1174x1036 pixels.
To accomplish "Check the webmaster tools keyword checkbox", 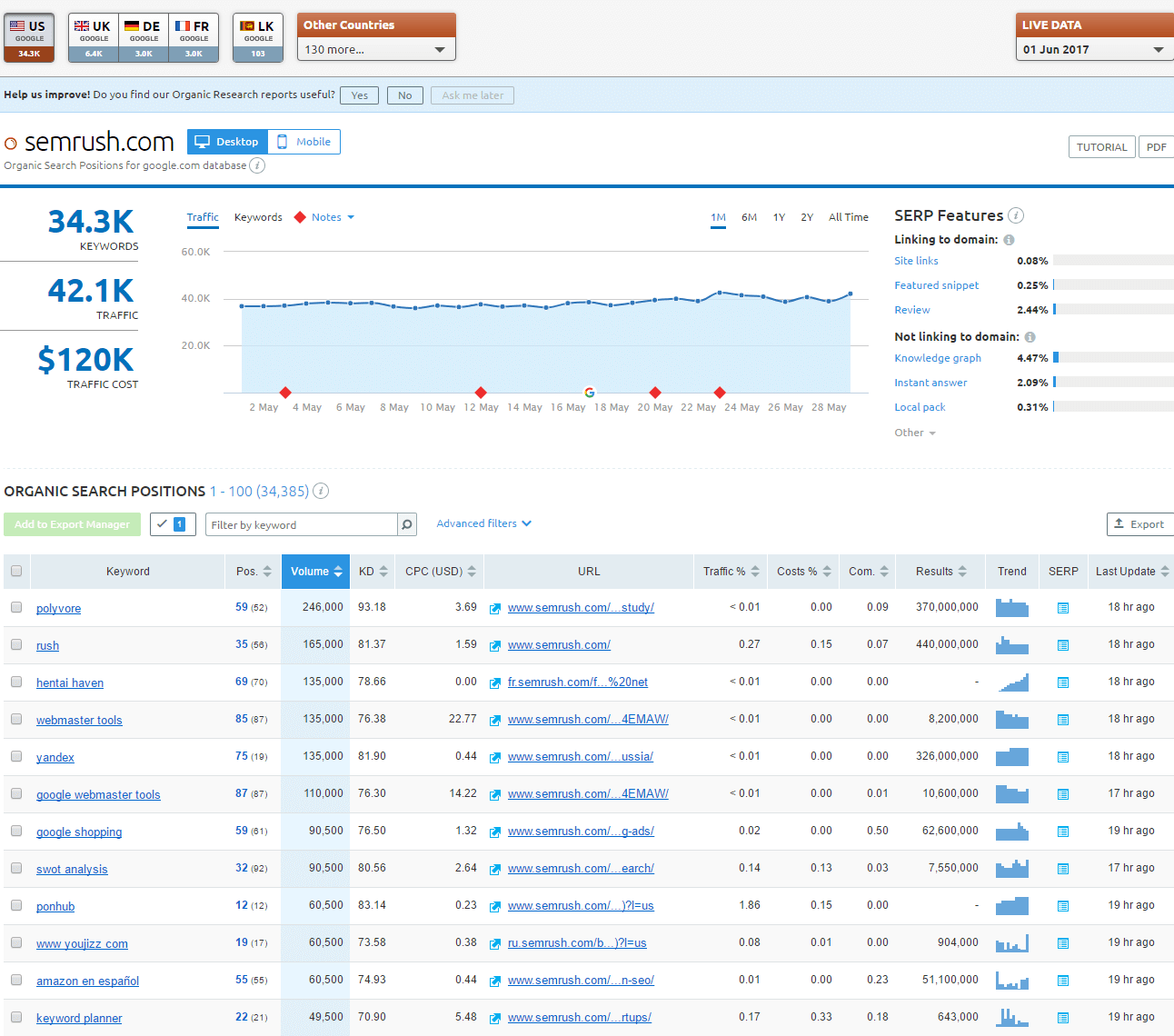I will (16, 719).
